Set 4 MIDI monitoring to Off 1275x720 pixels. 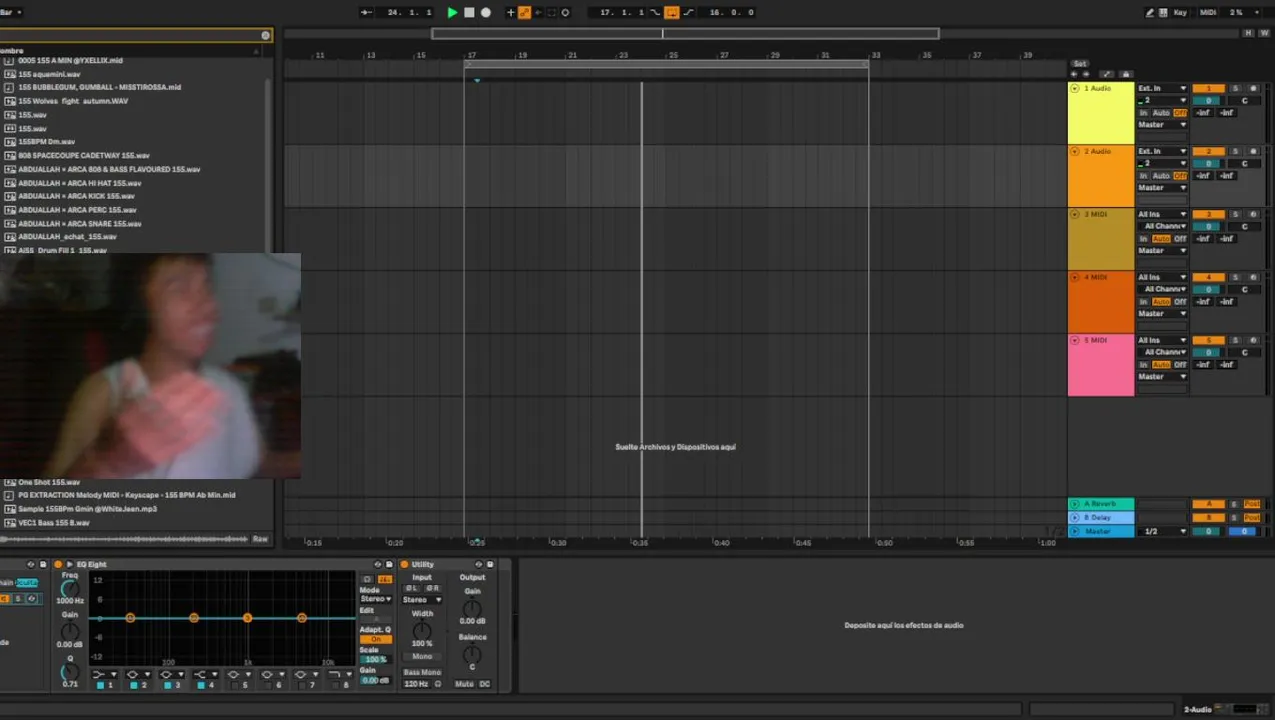click(x=1180, y=301)
